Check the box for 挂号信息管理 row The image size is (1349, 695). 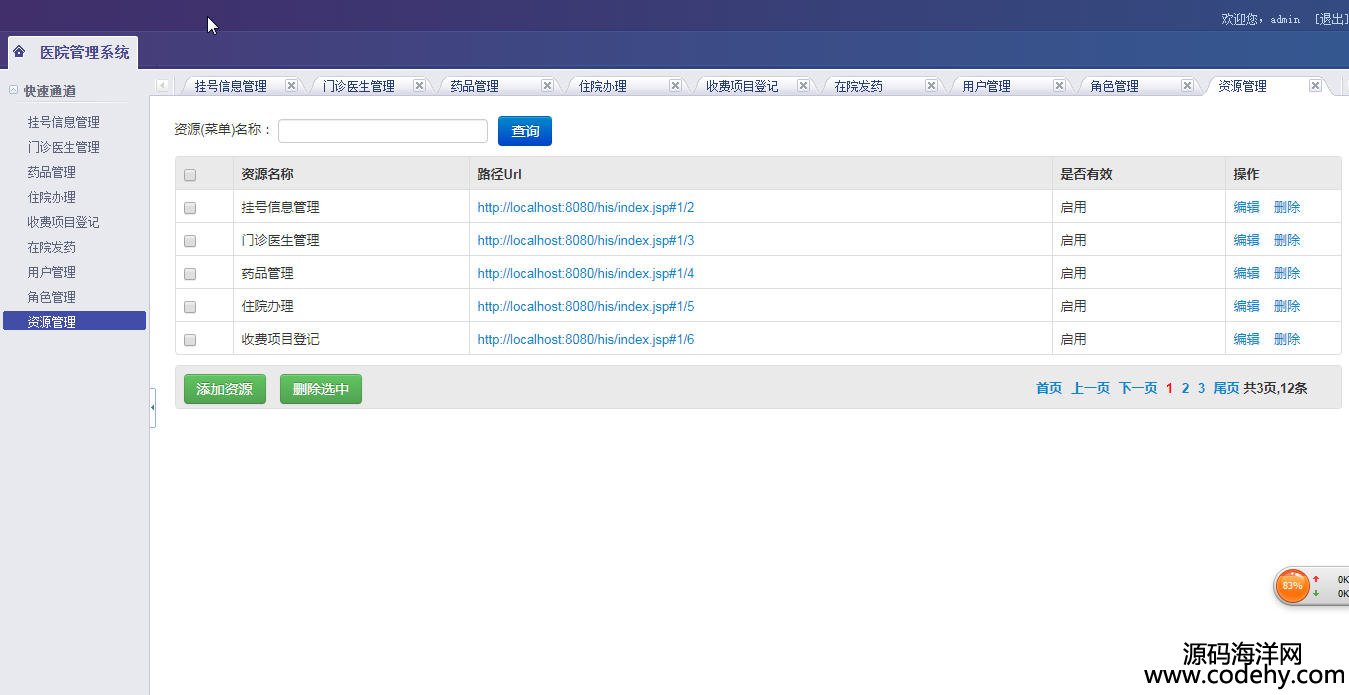pyautogui.click(x=190, y=208)
